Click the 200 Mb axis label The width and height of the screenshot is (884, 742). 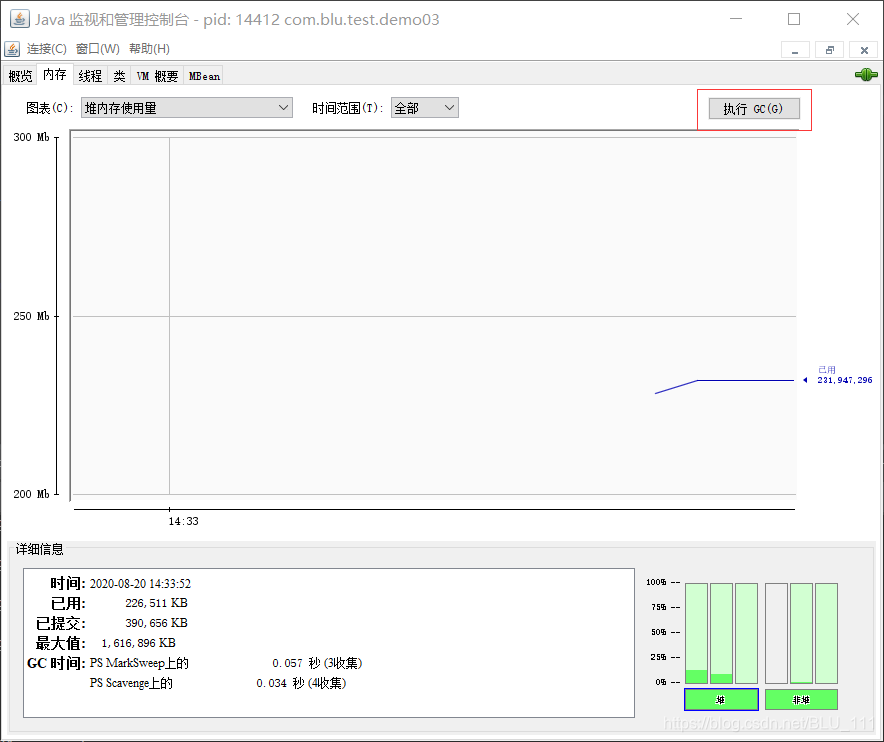[x=31, y=494]
